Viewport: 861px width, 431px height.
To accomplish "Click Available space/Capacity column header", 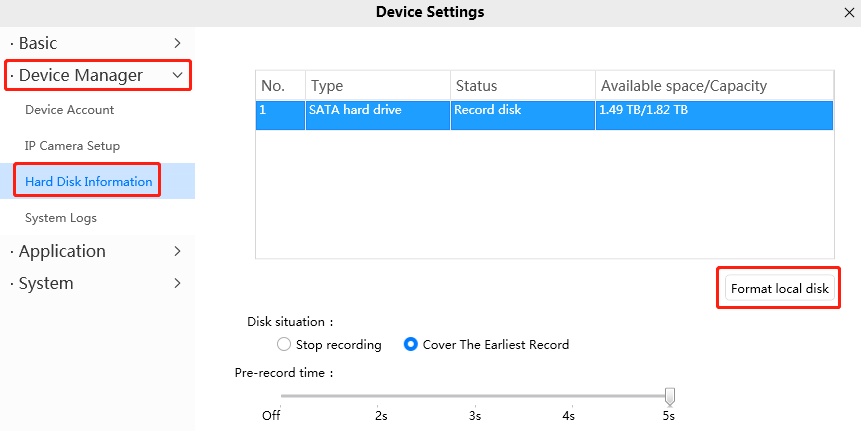I will coord(714,86).
